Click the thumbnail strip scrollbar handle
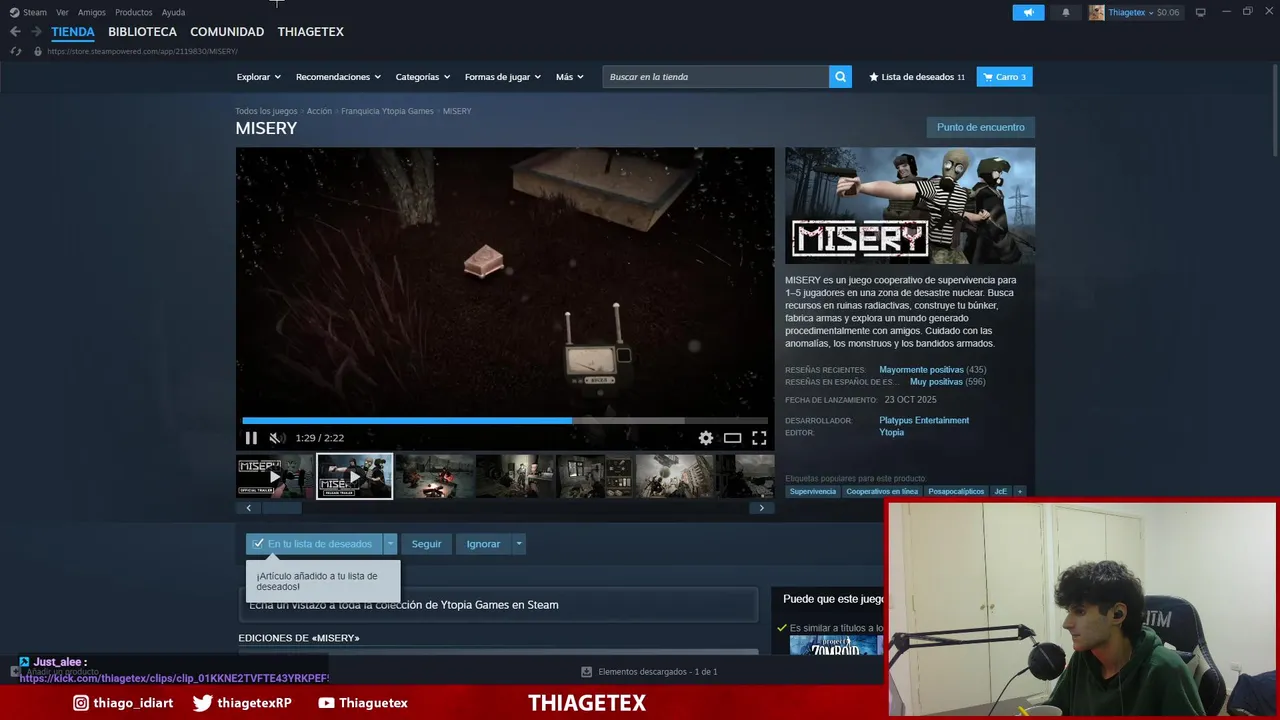The height and width of the screenshot is (720, 1280). click(x=282, y=508)
